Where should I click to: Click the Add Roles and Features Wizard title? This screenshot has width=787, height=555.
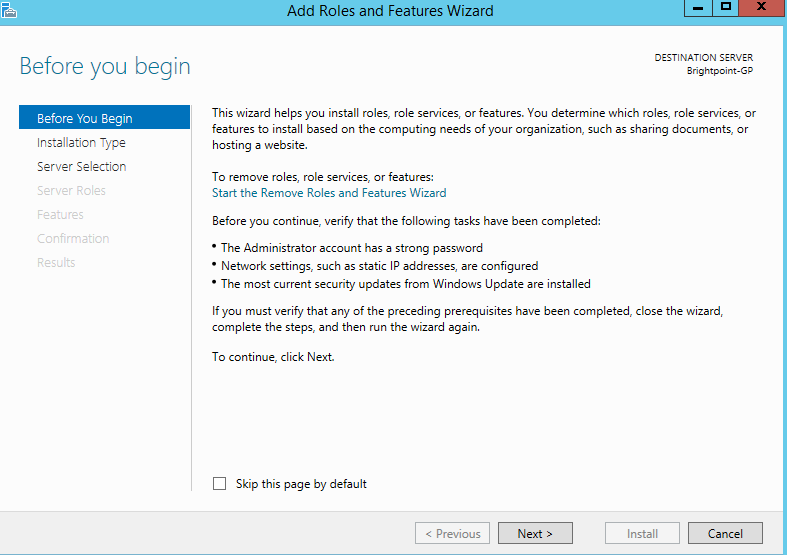click(390, 11)
